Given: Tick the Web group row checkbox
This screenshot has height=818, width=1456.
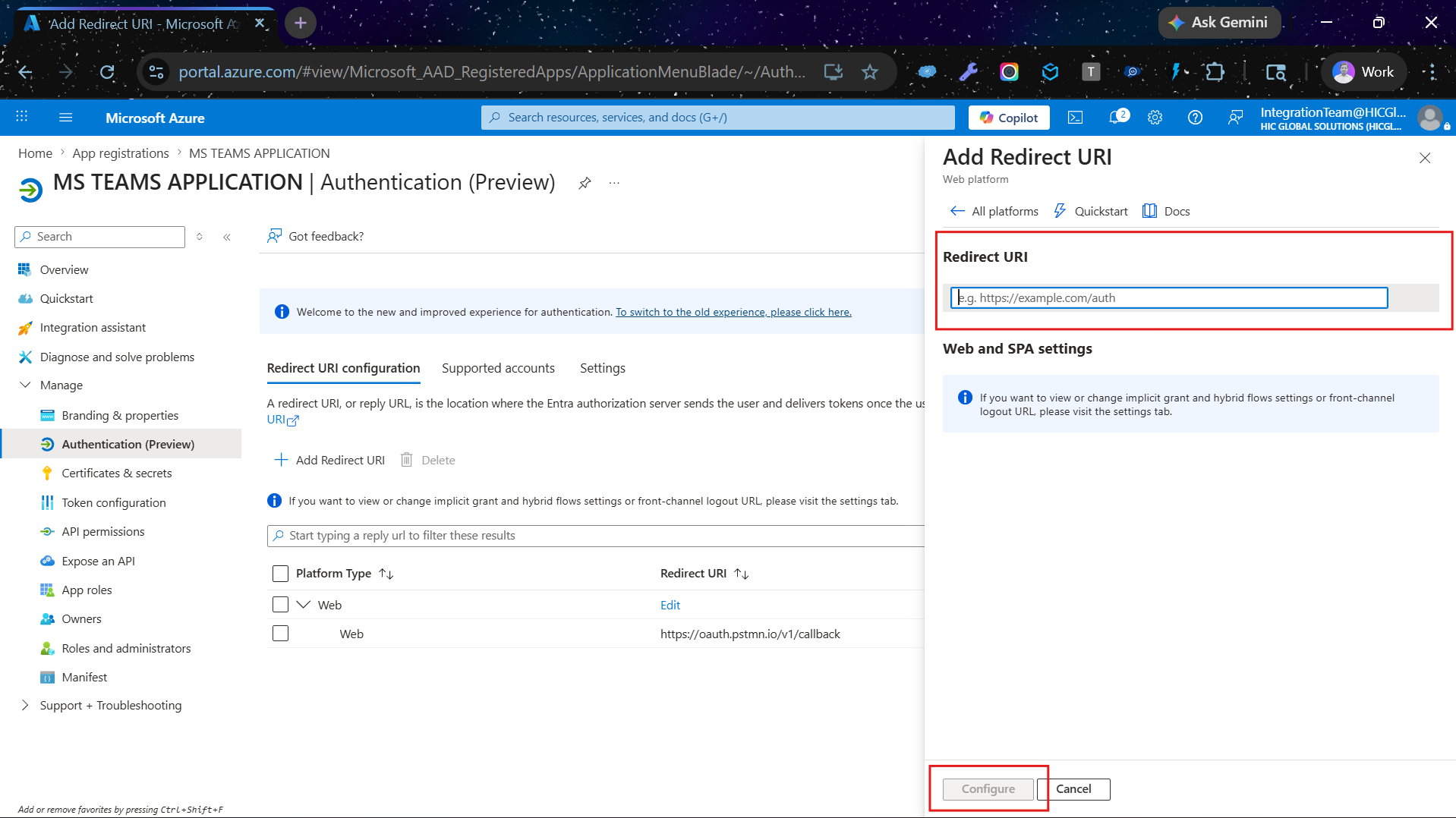Looking at the screenshot, I should click(x=280, y=605).
